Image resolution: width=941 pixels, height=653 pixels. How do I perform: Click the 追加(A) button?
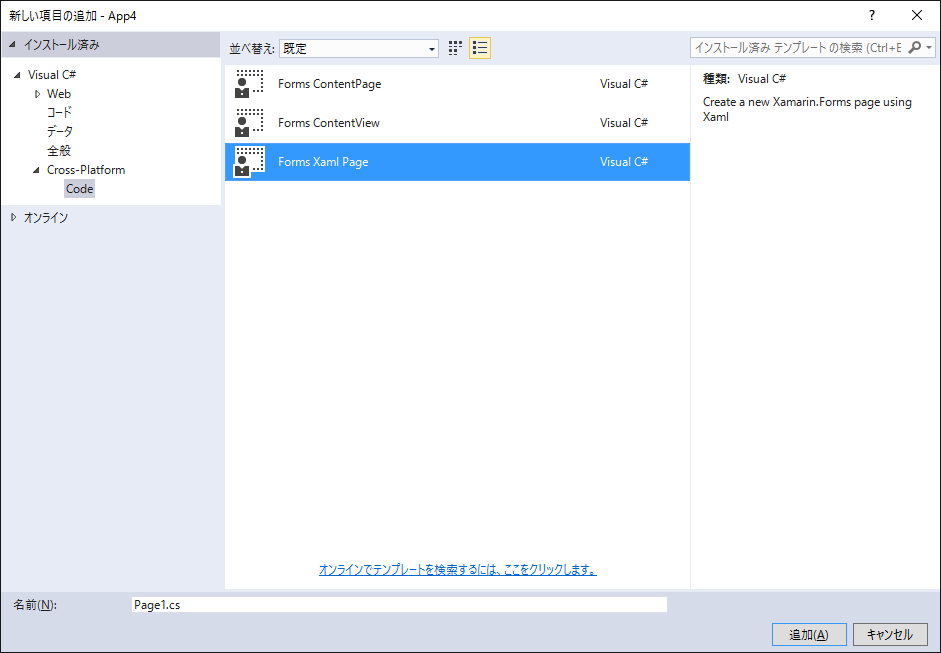809,634
